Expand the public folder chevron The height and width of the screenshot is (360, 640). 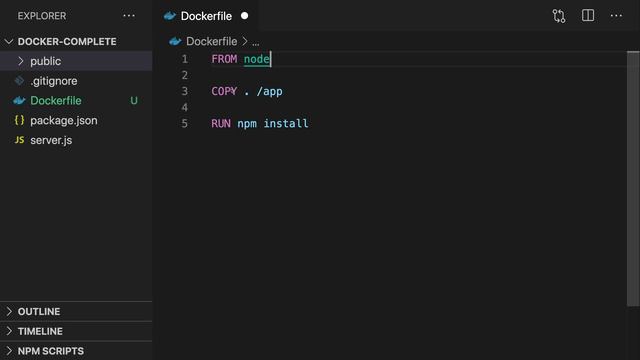tap(20, 61)
